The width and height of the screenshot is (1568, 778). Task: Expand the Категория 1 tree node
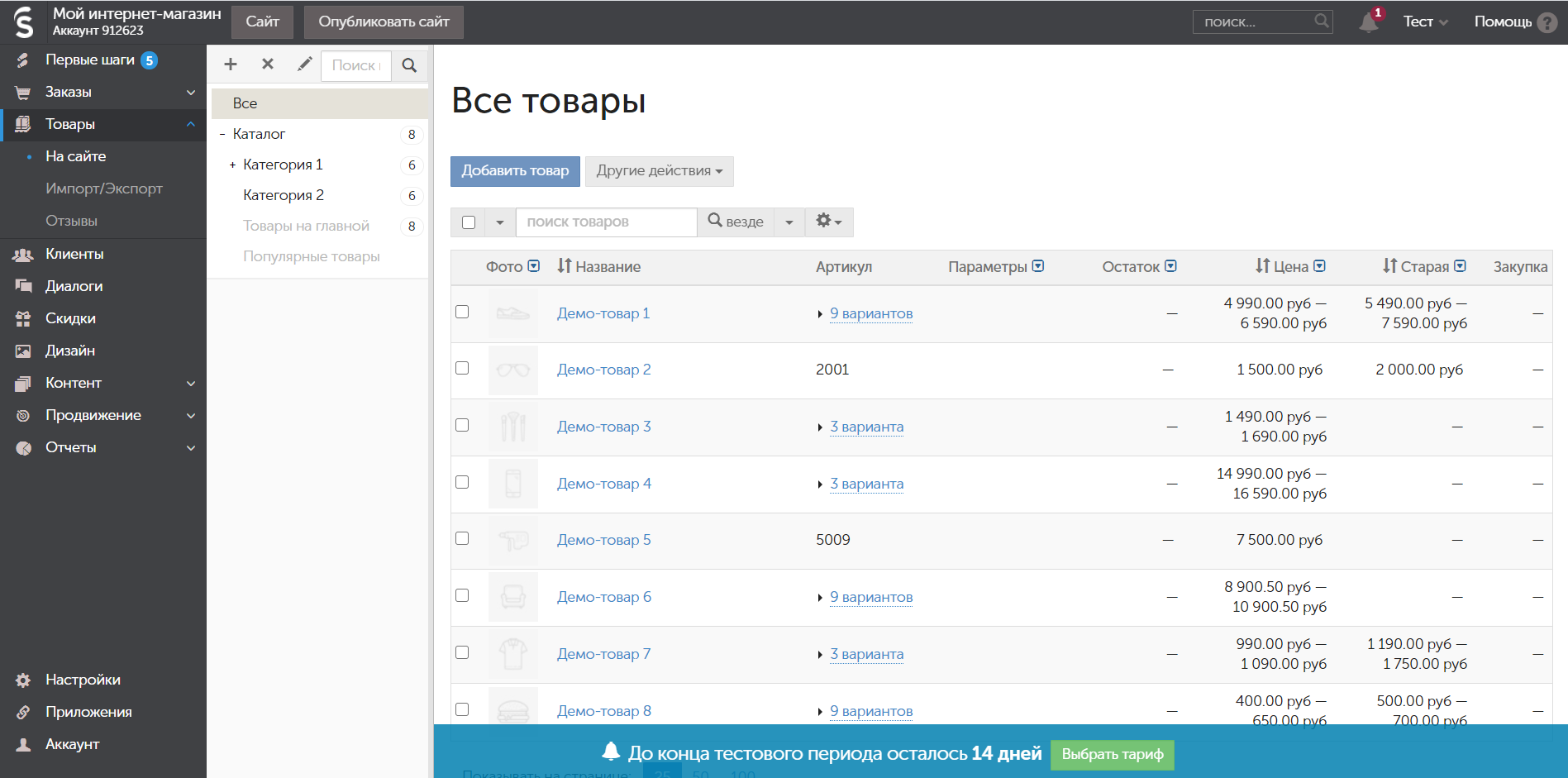pyautogui.click(x=232, y=165)
